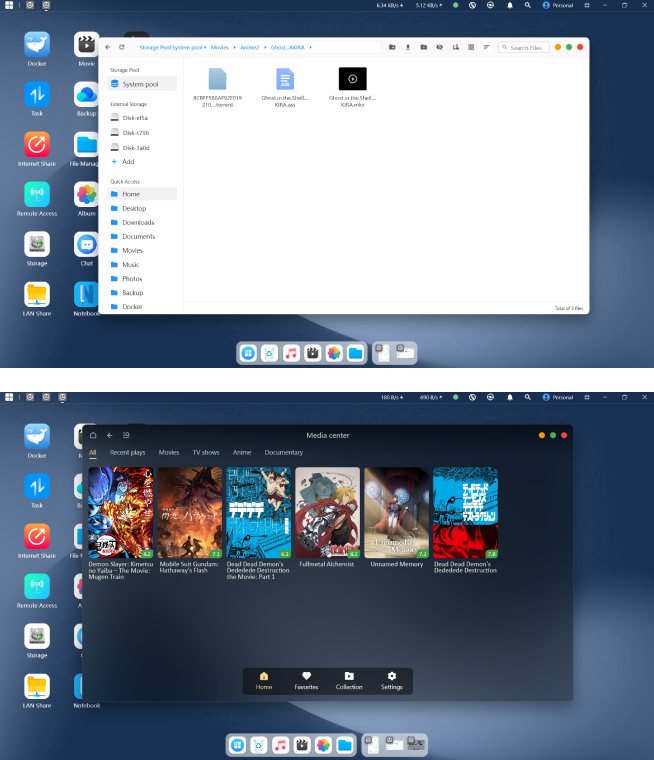654x760 pixels.
Task: Open the Downloads folder in Quick Access
Action: pyautogui.click(x=138, y=222)
